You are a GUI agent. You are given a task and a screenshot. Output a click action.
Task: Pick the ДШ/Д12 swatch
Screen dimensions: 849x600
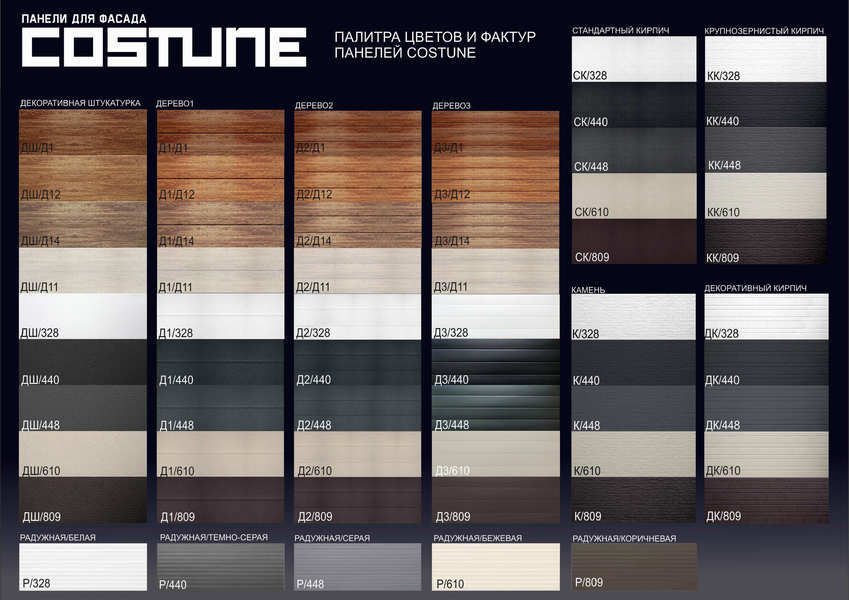click(x=83, y=179)
